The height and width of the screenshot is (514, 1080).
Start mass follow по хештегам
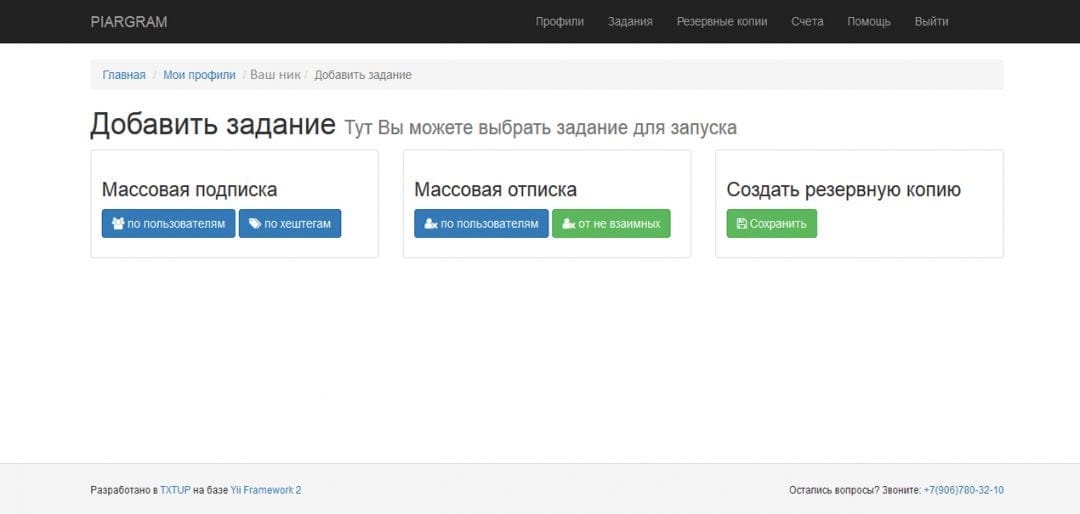[x=290, y=223]
